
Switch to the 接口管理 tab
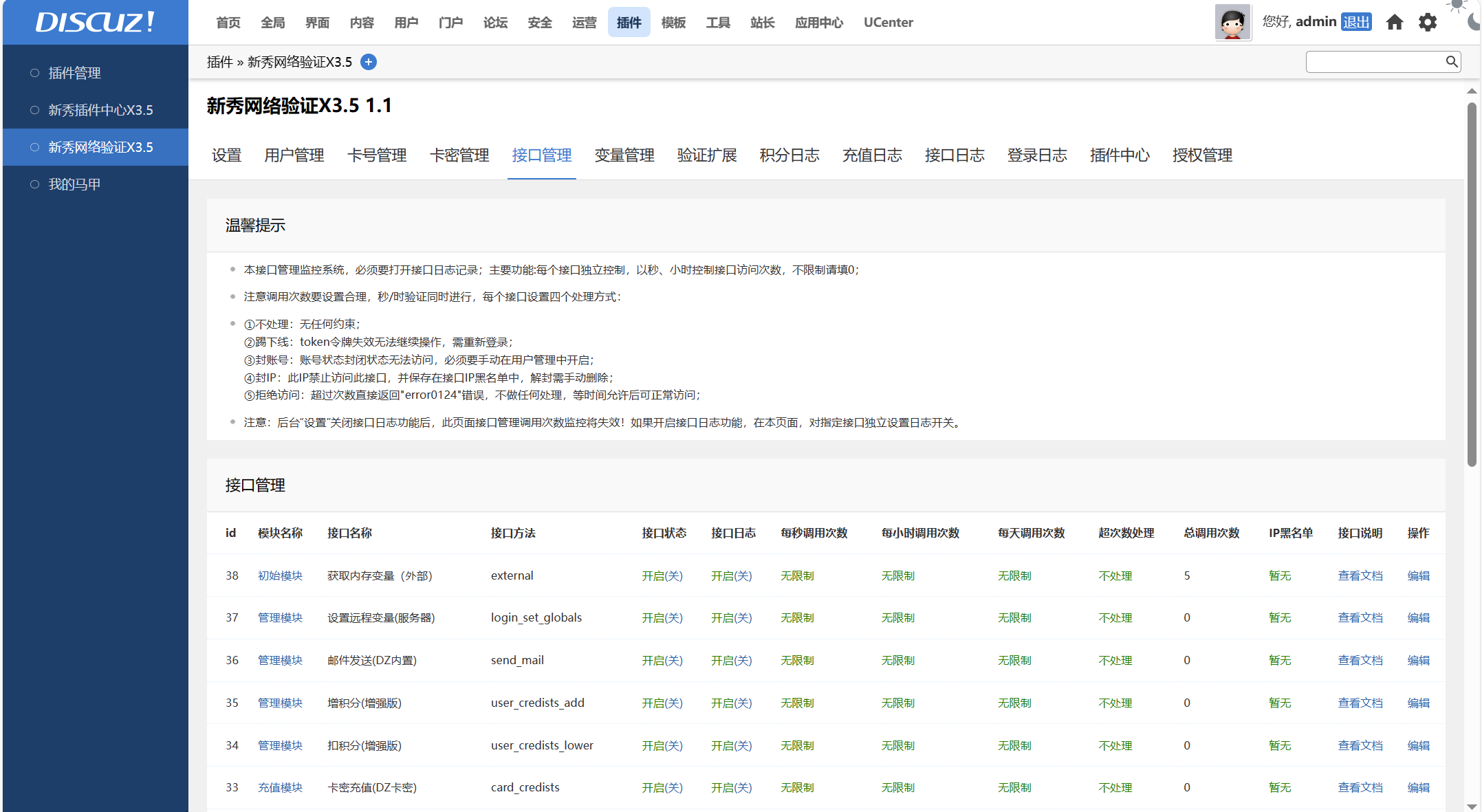tap(542, 155)
